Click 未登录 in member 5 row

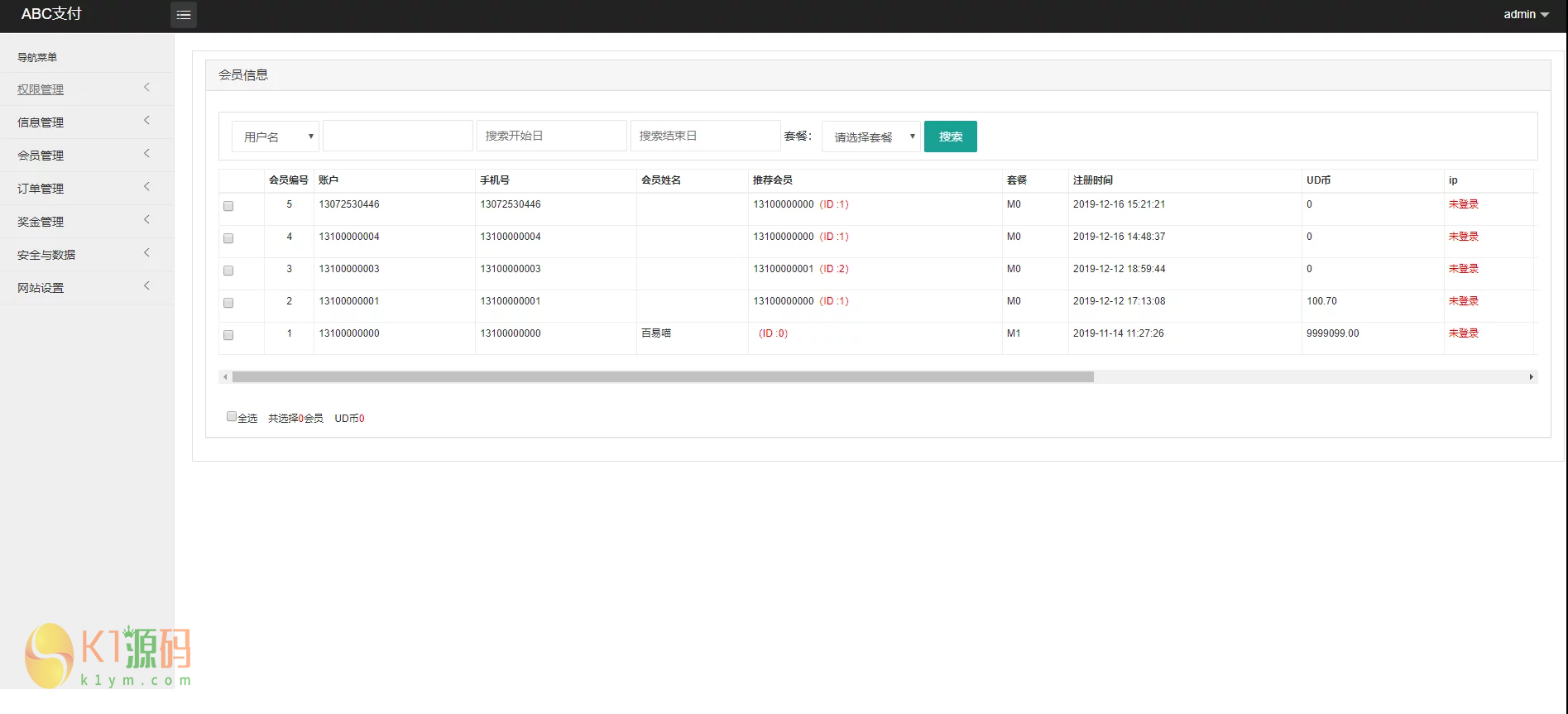pyautogui.click(x=1464, y=204)
